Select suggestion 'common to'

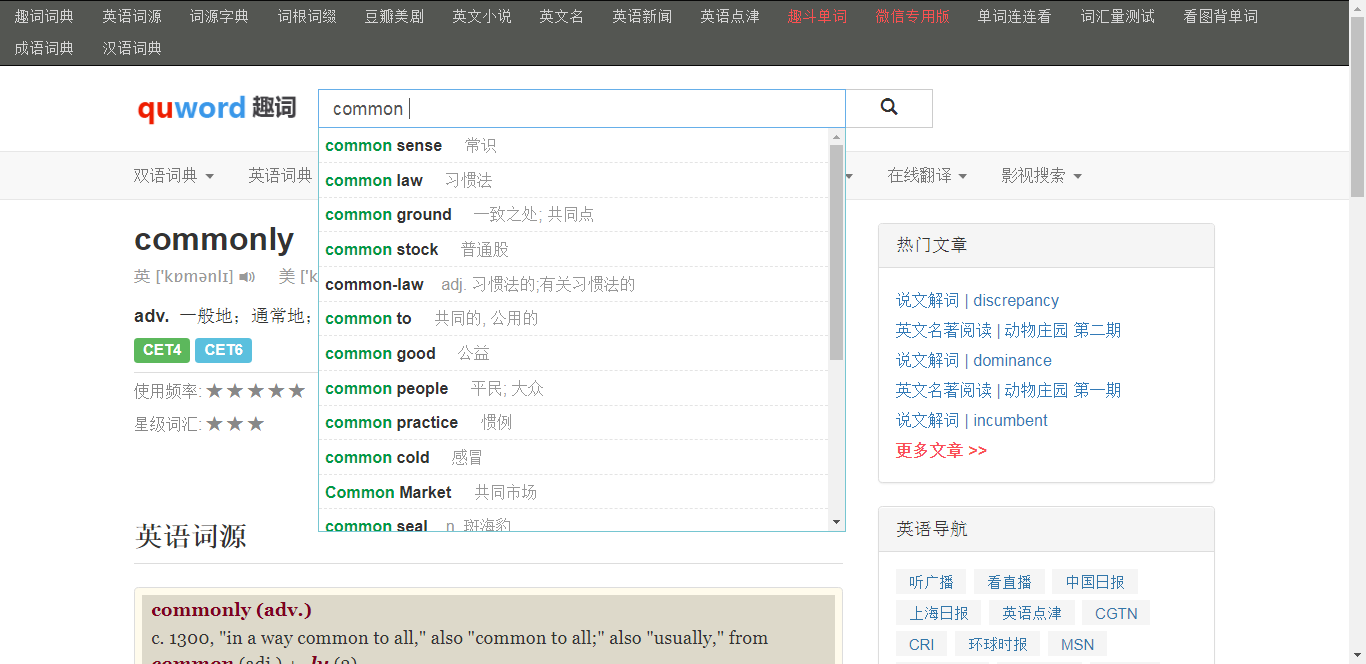coord(574,318)
